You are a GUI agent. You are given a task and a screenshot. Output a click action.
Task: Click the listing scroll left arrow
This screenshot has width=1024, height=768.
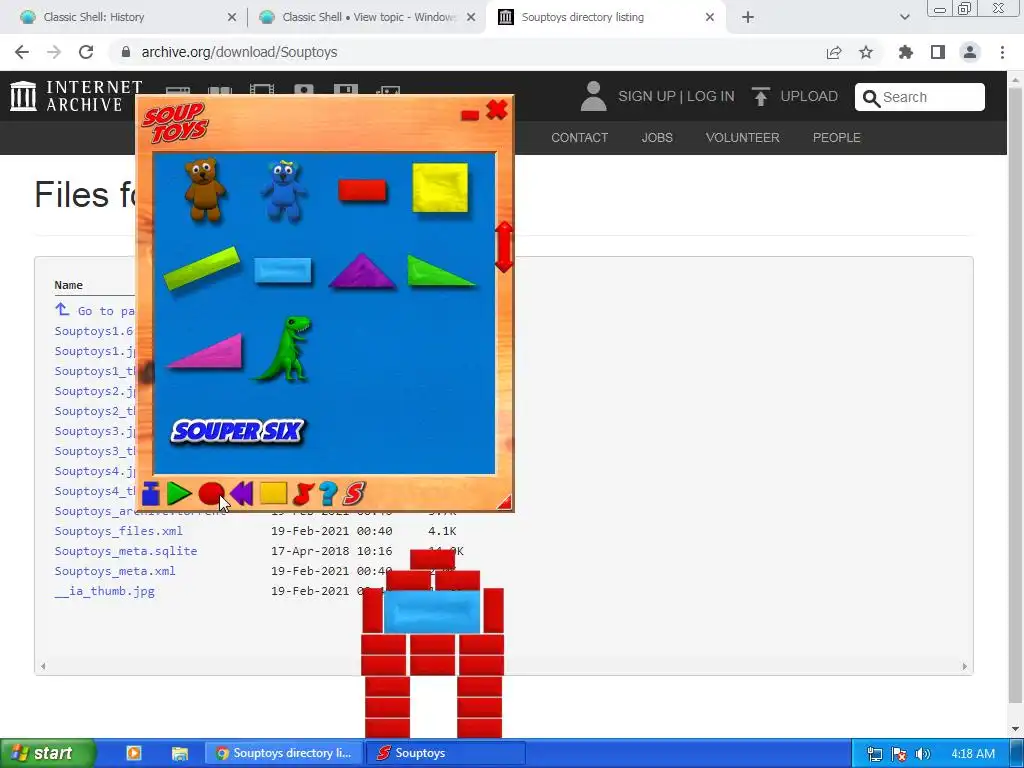pos(43,666)
